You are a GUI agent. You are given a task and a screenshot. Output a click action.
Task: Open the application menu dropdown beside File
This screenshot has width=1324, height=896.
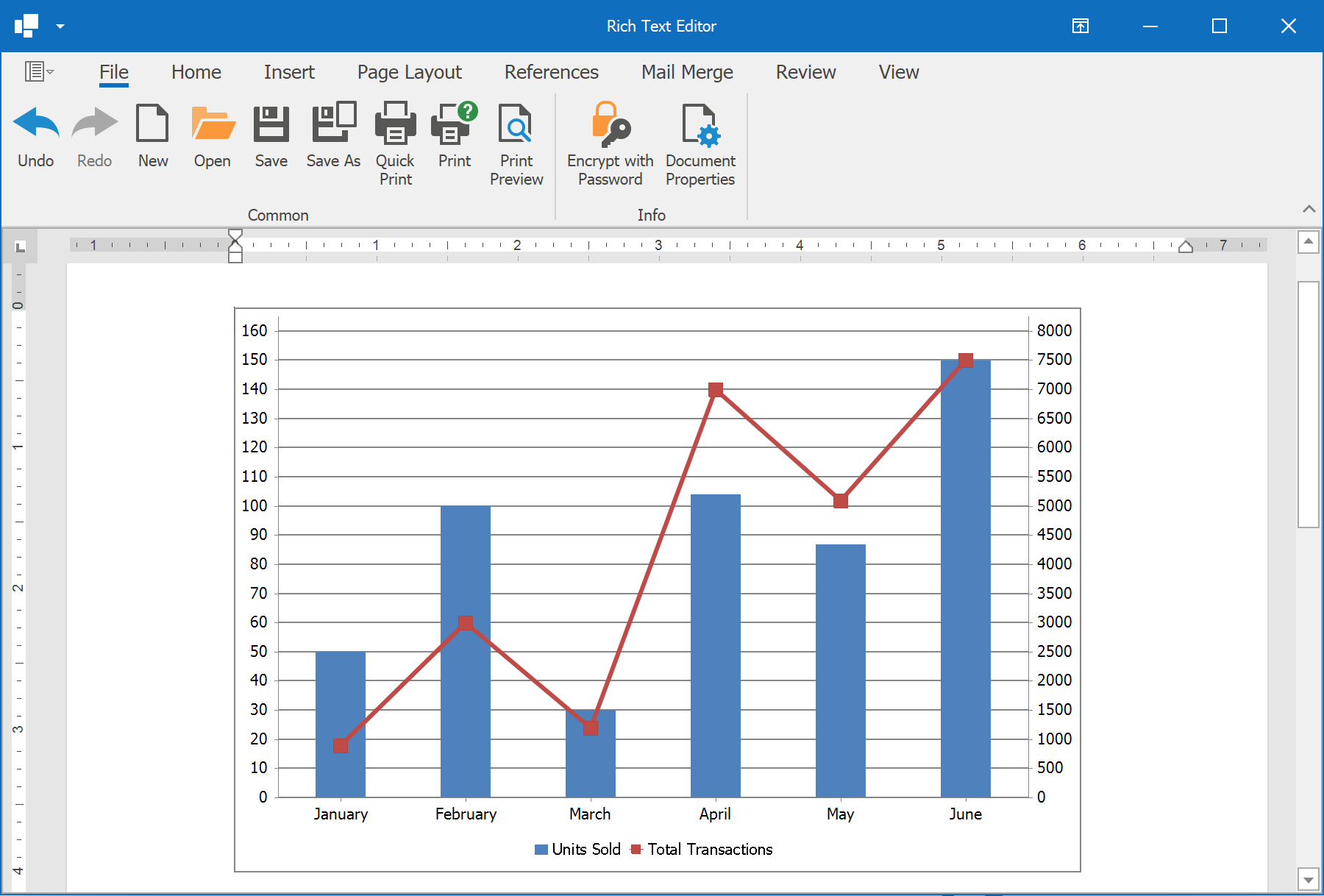coord(39,71)
